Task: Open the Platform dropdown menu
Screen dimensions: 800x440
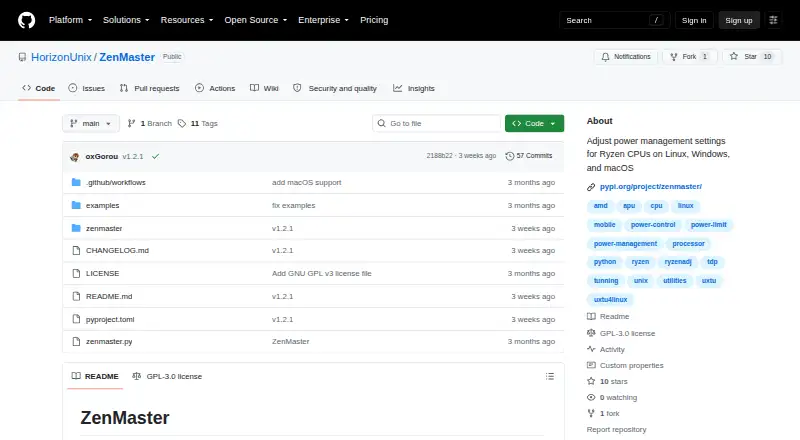Action: pyautogui.click(x=70, y=20)
